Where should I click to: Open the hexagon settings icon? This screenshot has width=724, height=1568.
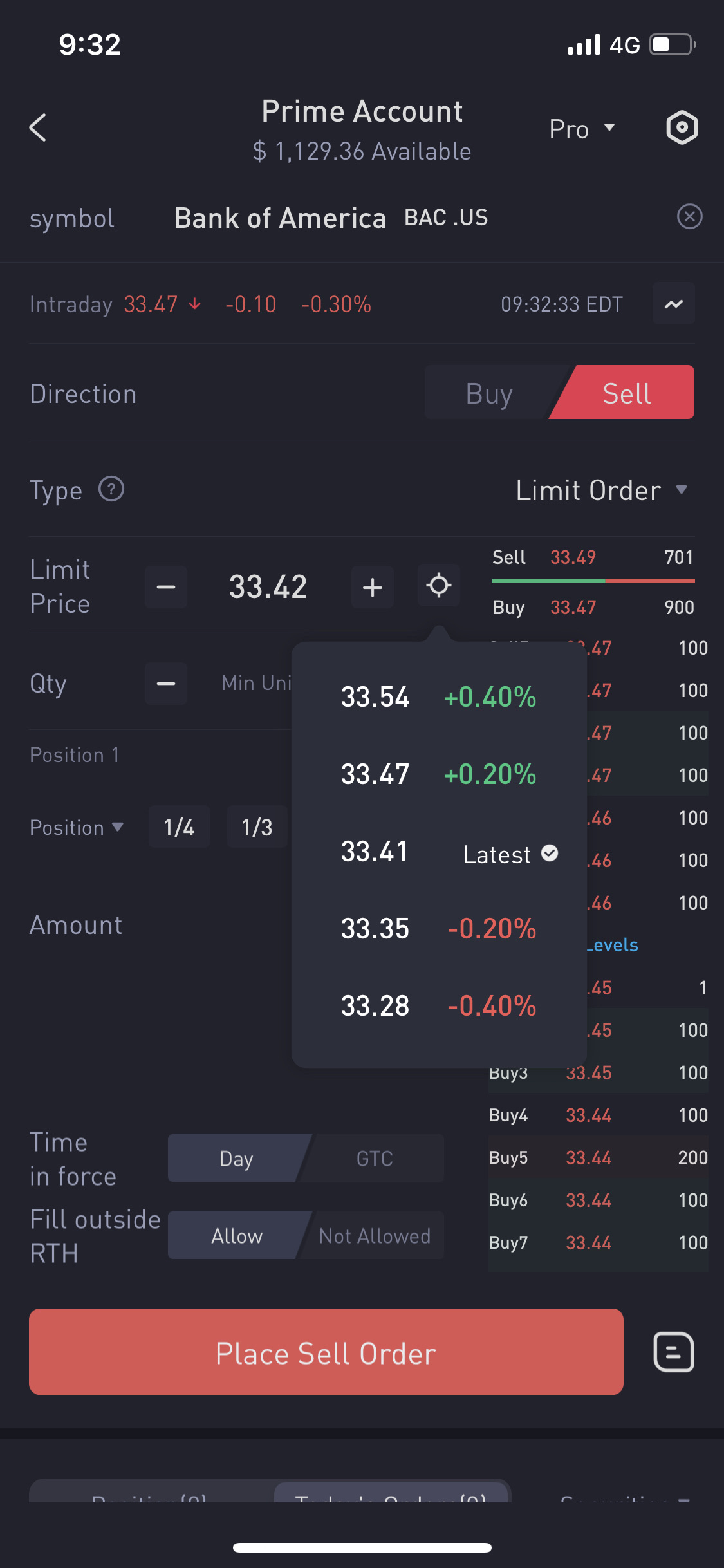pos(682,127)
